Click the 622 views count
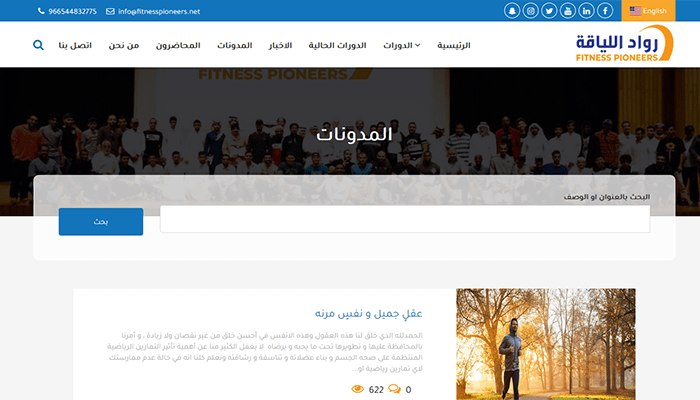700x400 pixels. tap(376, 390)
